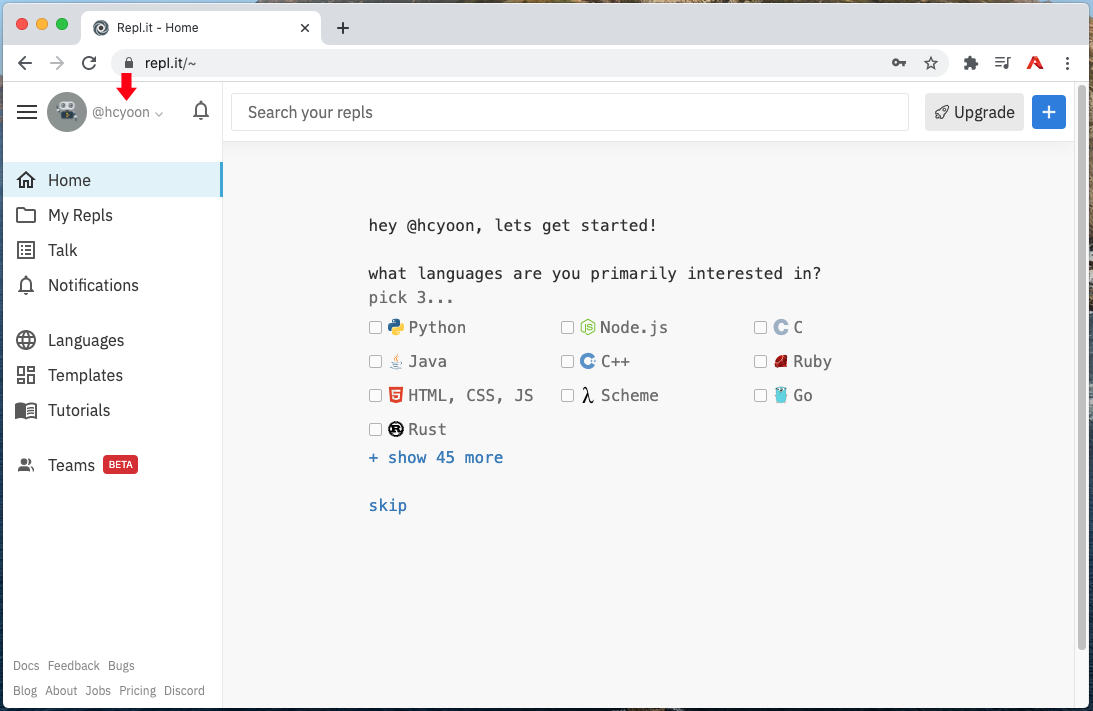The height and width of the screenshot is (711, 1093).
Task: Open browser extensions puzzle icon
Action: 970,63
